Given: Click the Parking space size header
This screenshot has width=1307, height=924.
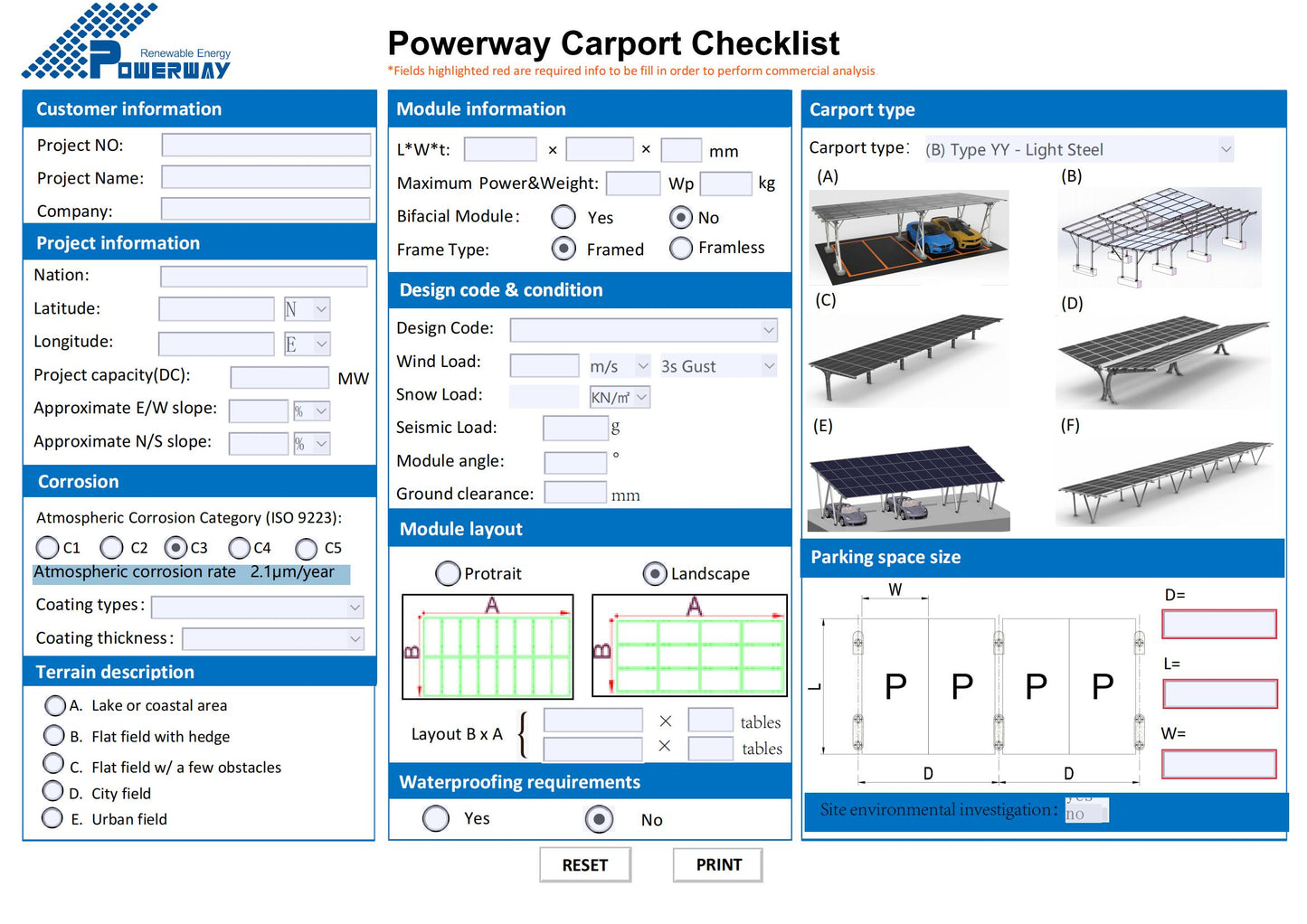Looking at the screenshot, I should (x=886, y=557).
